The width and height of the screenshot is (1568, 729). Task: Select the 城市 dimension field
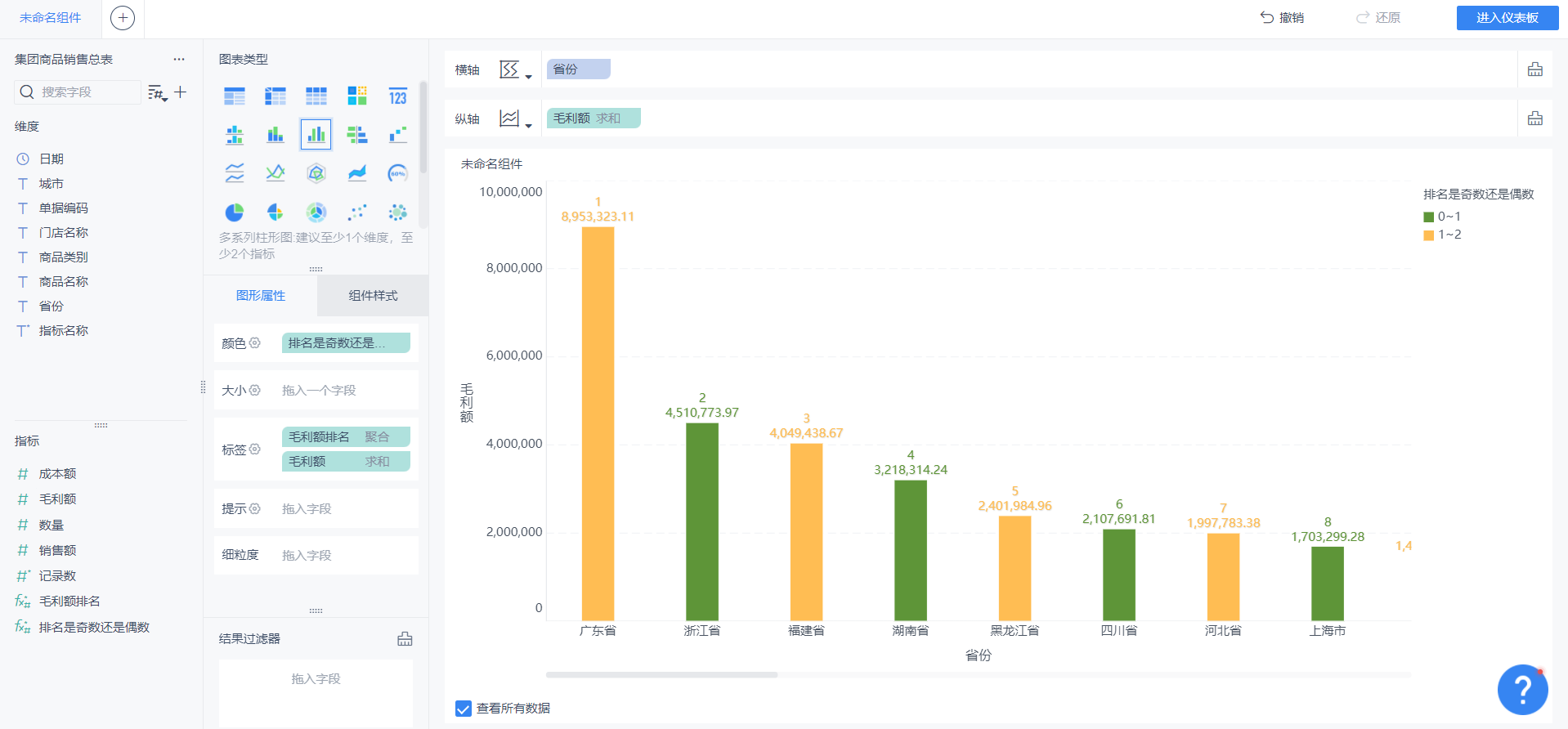(52, 184)
